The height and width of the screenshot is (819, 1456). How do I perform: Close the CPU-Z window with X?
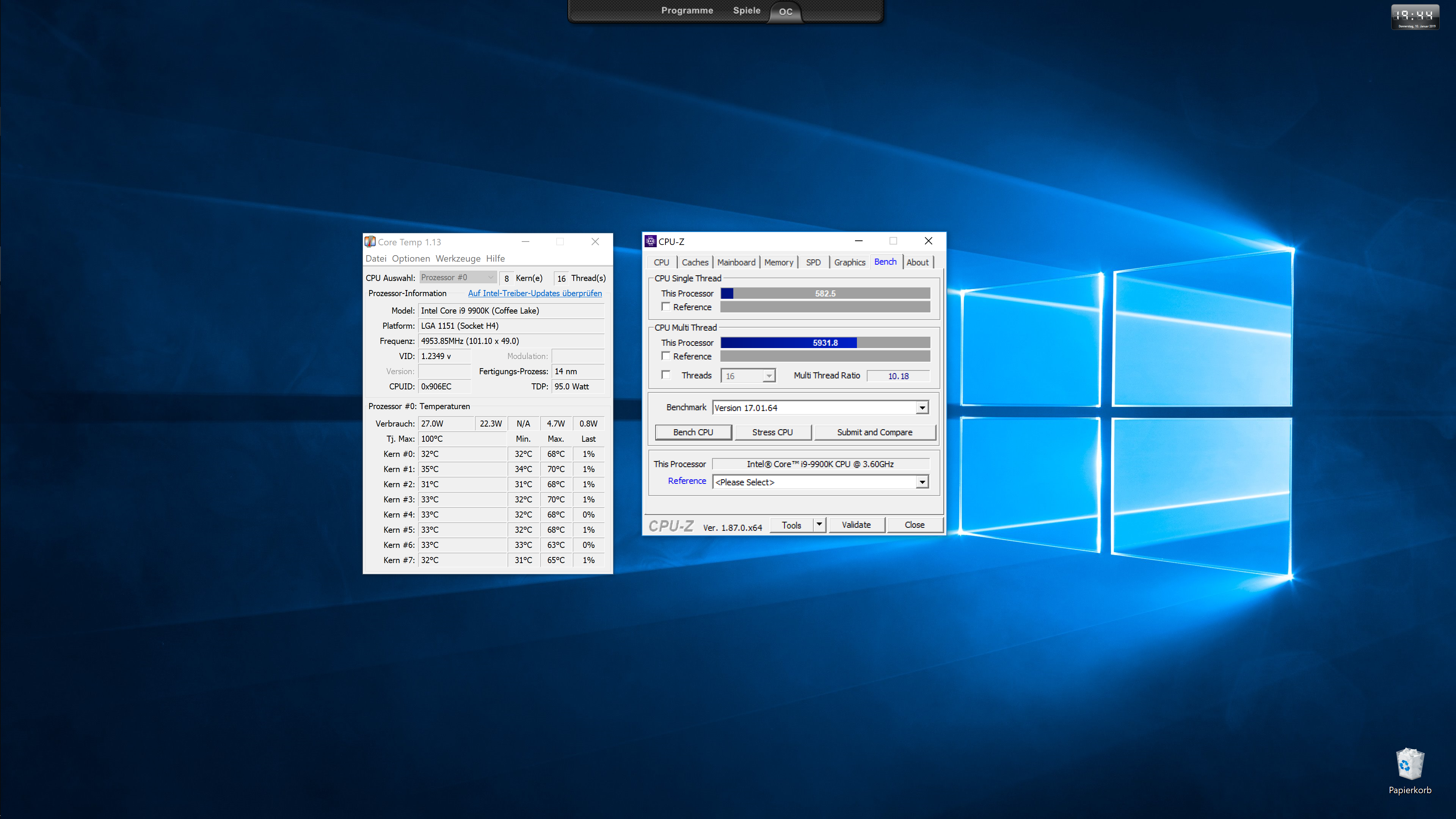pyautogui.click(x=928, y=241)
